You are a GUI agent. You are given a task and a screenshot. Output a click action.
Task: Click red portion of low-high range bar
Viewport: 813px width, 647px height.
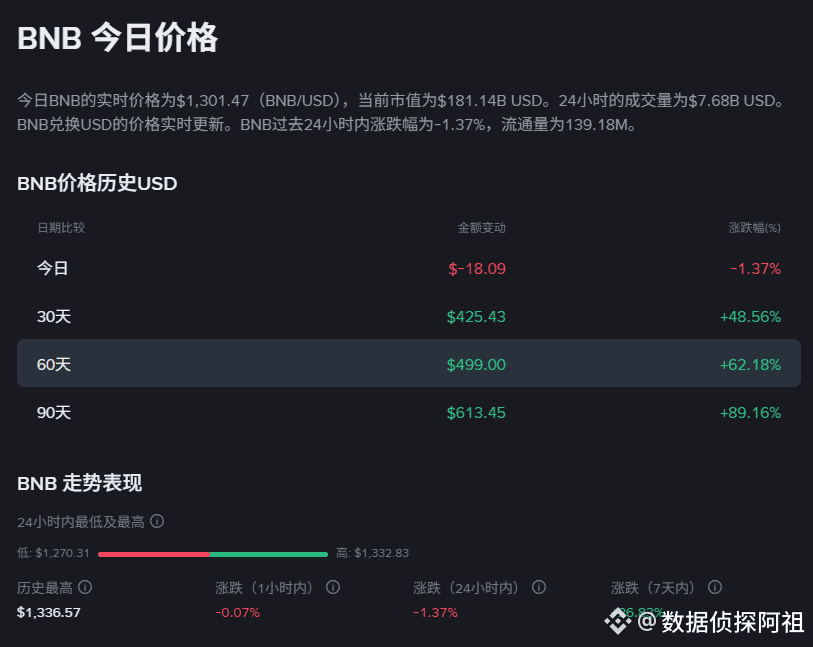[x=153, y=553]
